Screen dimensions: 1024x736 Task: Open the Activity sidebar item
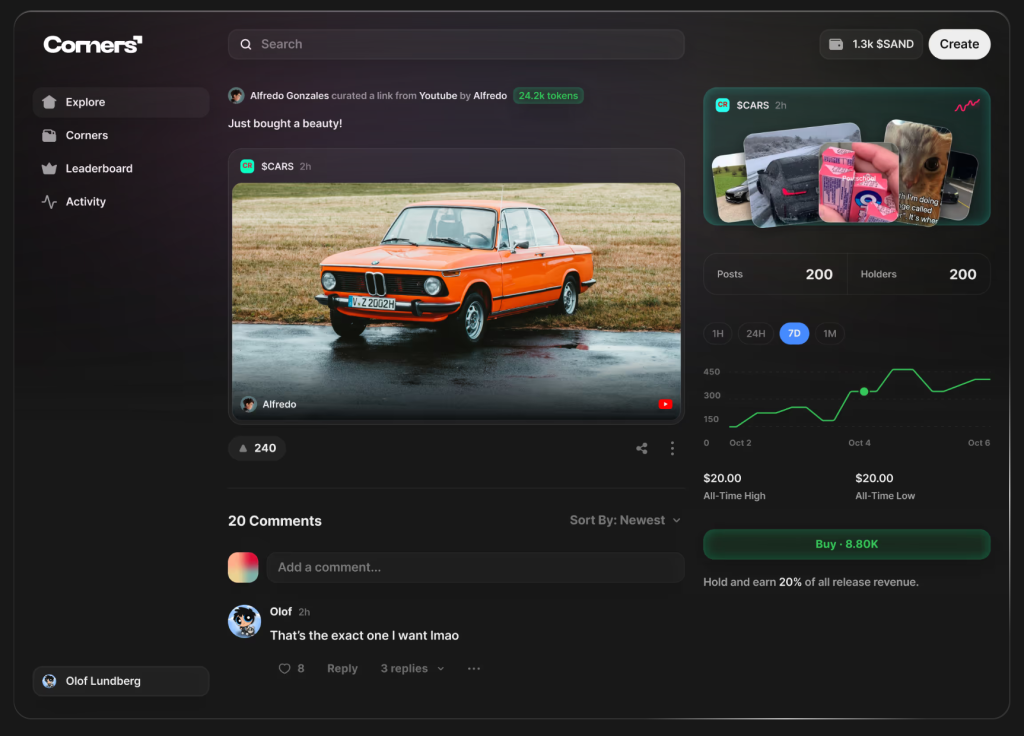tap(86, 202)
